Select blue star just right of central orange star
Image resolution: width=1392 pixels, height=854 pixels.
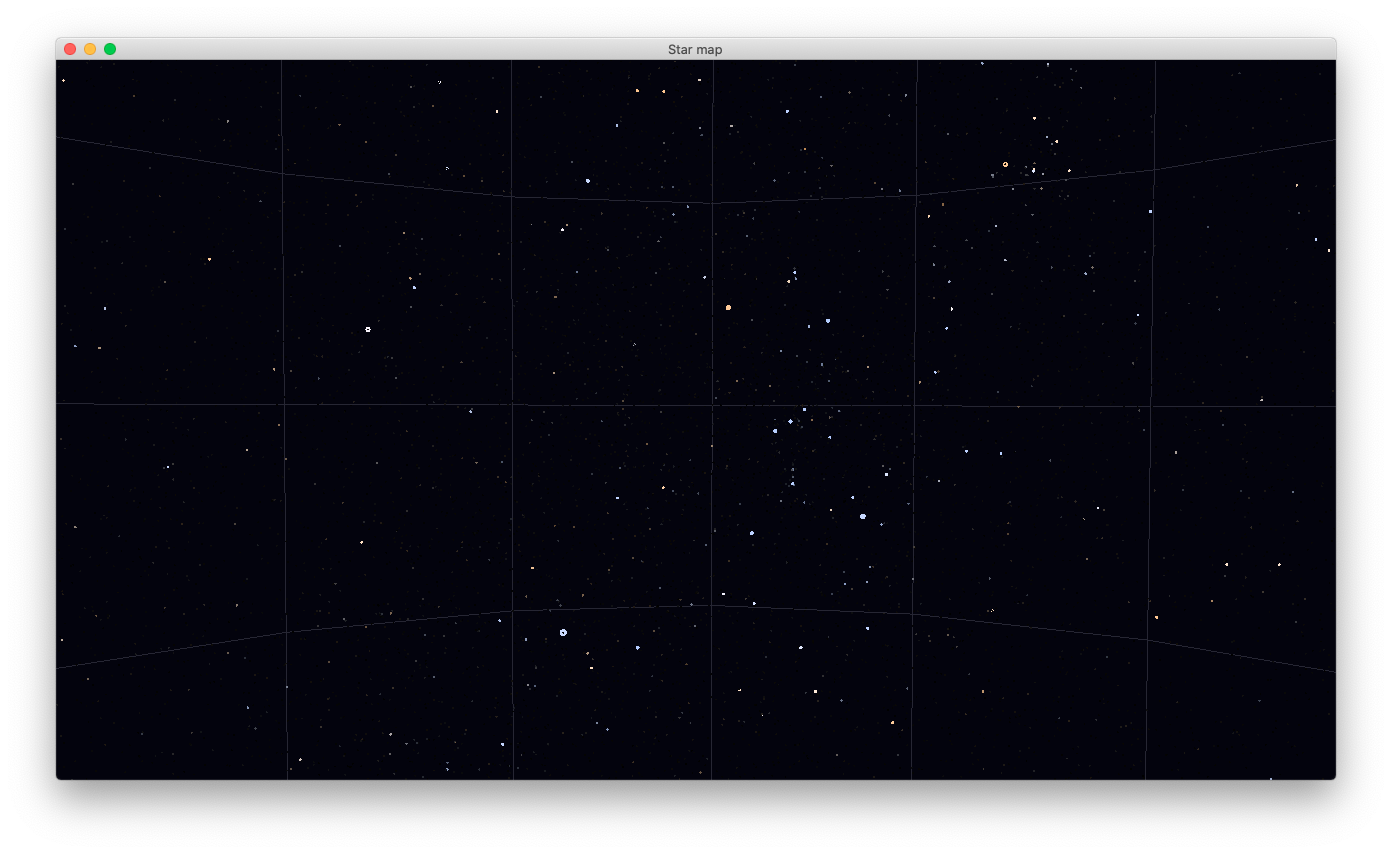[828, 321]
